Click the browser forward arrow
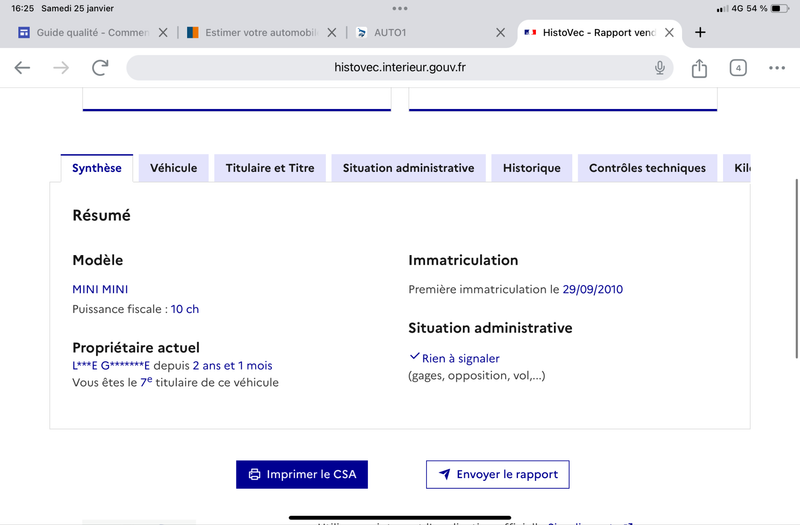 tap(61, 67)
